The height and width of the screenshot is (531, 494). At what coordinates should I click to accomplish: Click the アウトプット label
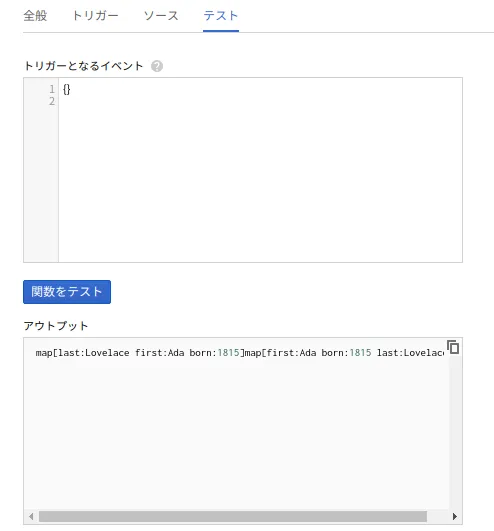point(56,326)
